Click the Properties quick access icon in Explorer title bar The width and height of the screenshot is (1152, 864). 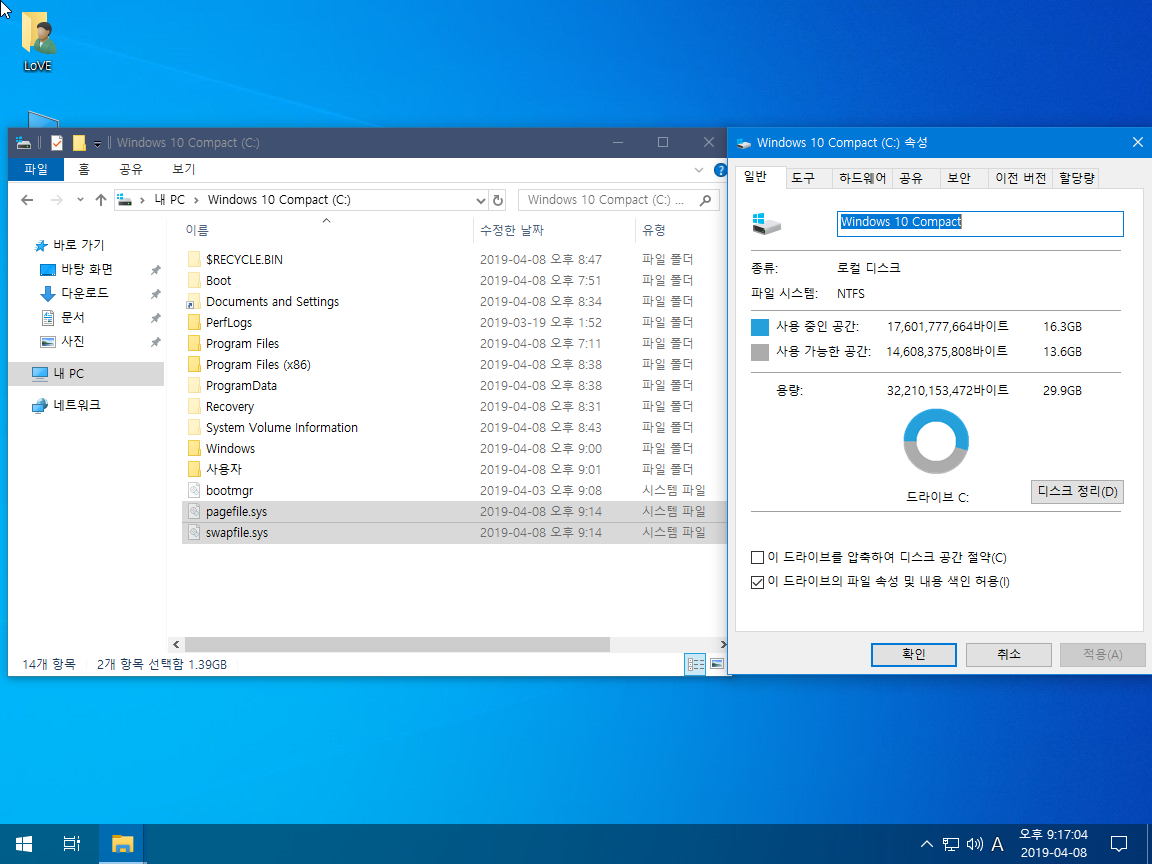point(57,143)
